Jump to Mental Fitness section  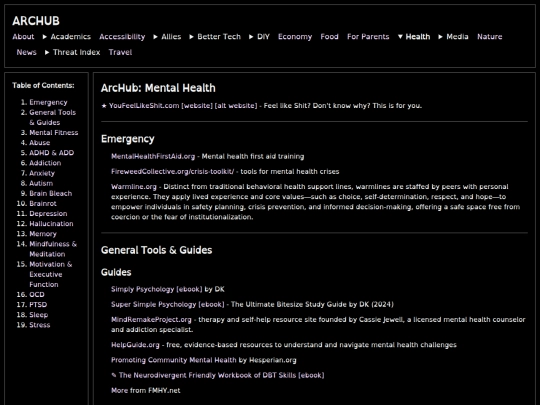54,133
